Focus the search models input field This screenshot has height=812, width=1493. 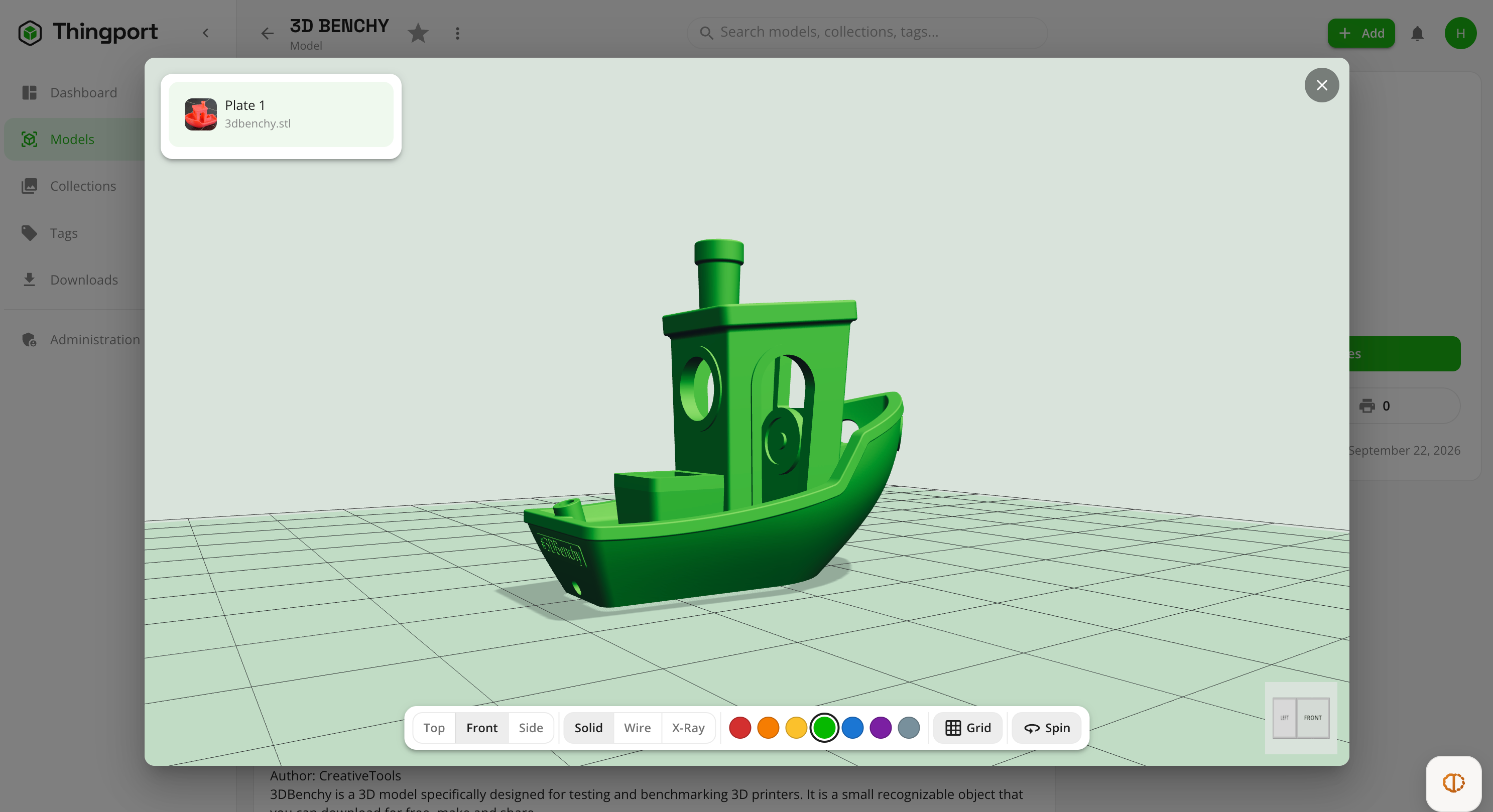(866, 33)
